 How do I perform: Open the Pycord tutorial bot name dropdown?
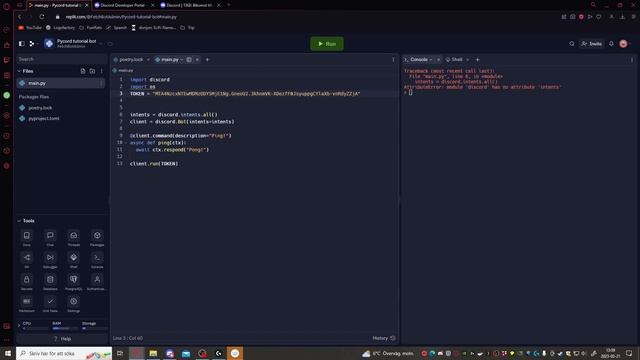tap(101, 43)
